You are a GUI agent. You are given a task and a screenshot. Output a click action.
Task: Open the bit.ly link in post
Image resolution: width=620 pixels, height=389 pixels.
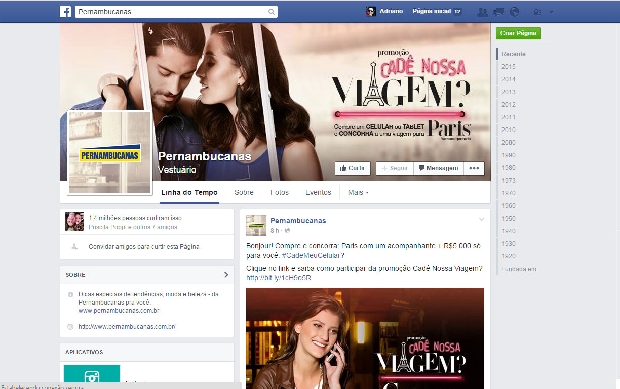pos(279,278)
